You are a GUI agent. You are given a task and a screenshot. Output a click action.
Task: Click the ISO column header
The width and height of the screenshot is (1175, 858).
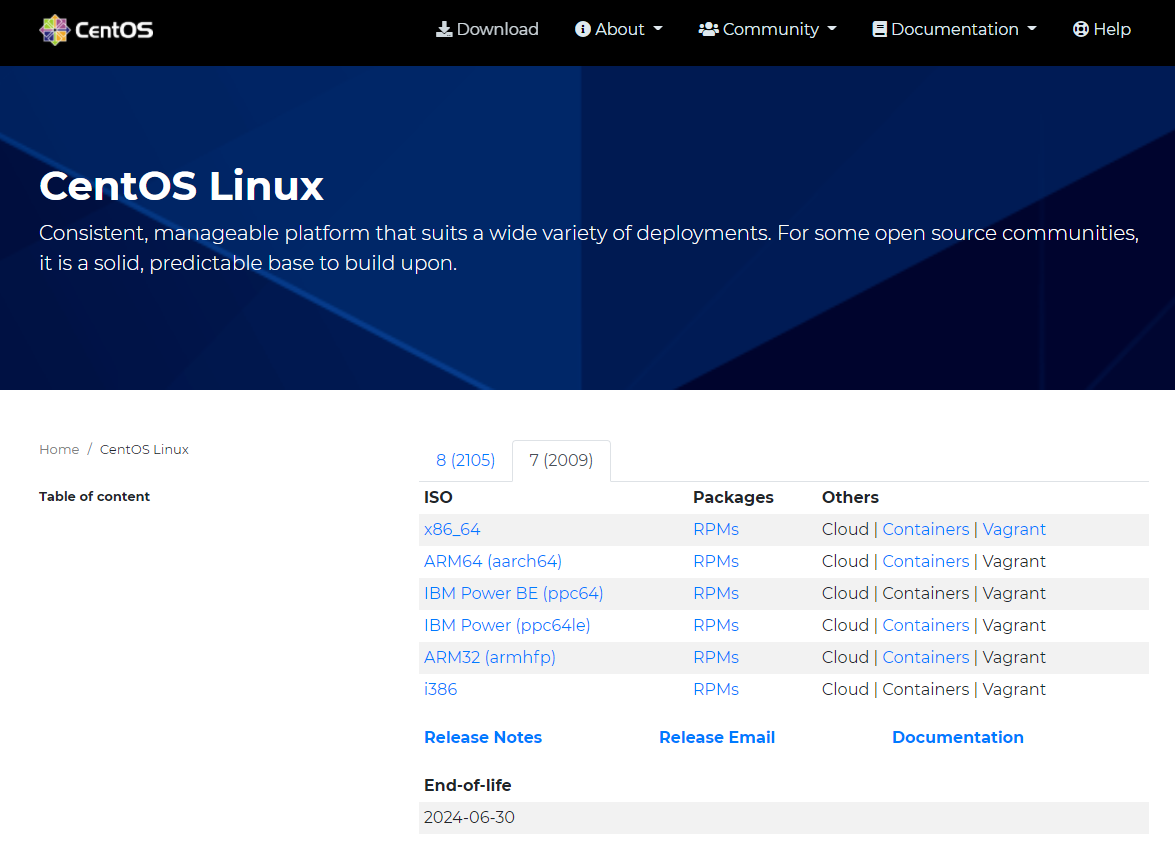(x=438, y=498)
